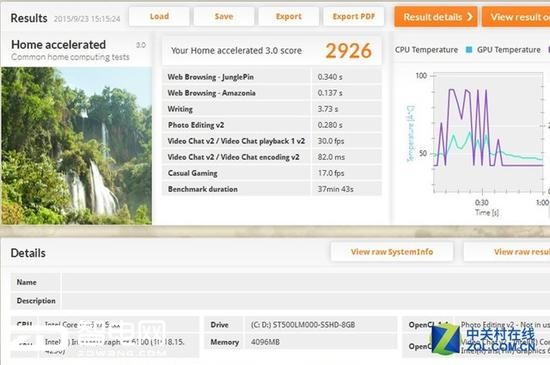This screenshot has height=365, width=550.
Task: Select the Photo Editing v2 row
Action: (272, 125)
